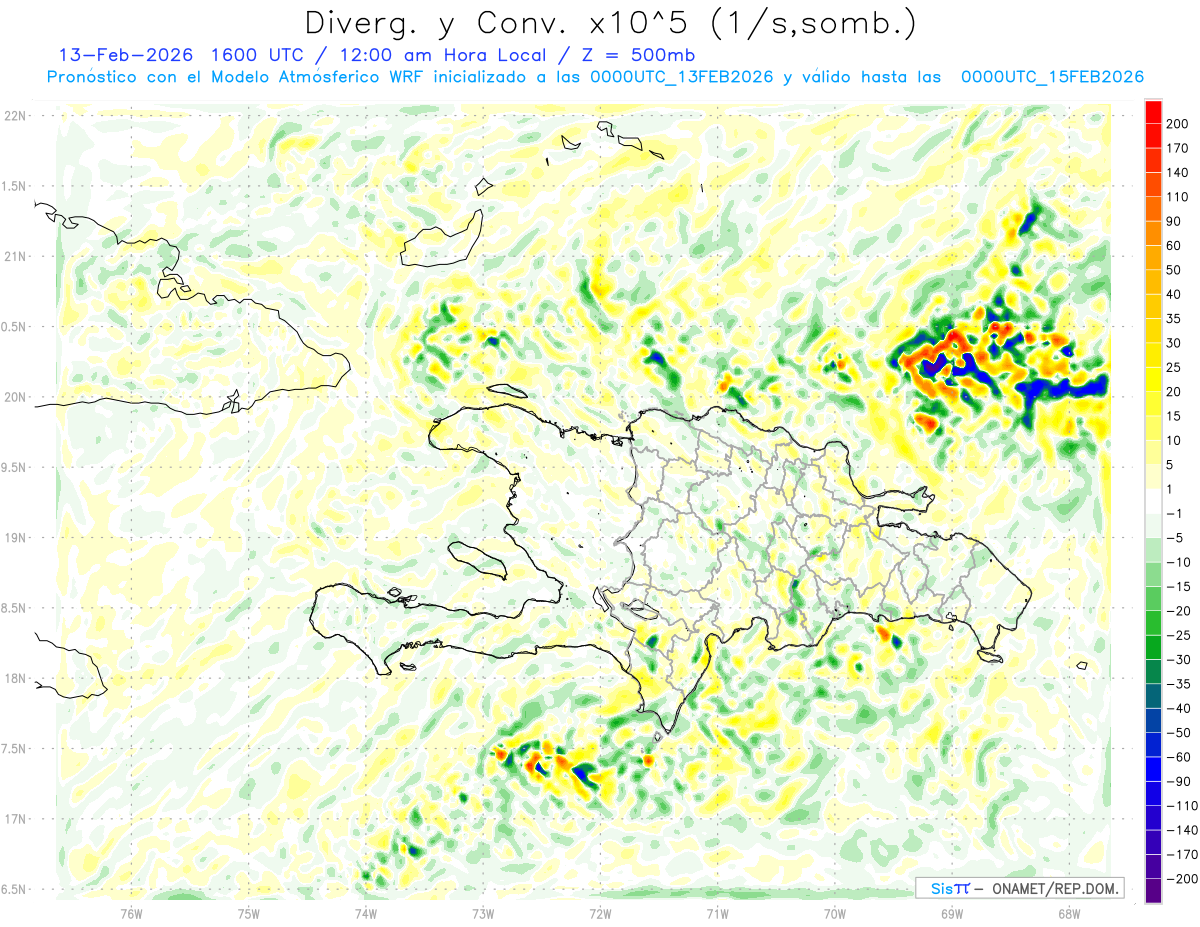Click the '17N' latitude label
This screenshot has width=1200, height=927.
(x=15, y=819)
